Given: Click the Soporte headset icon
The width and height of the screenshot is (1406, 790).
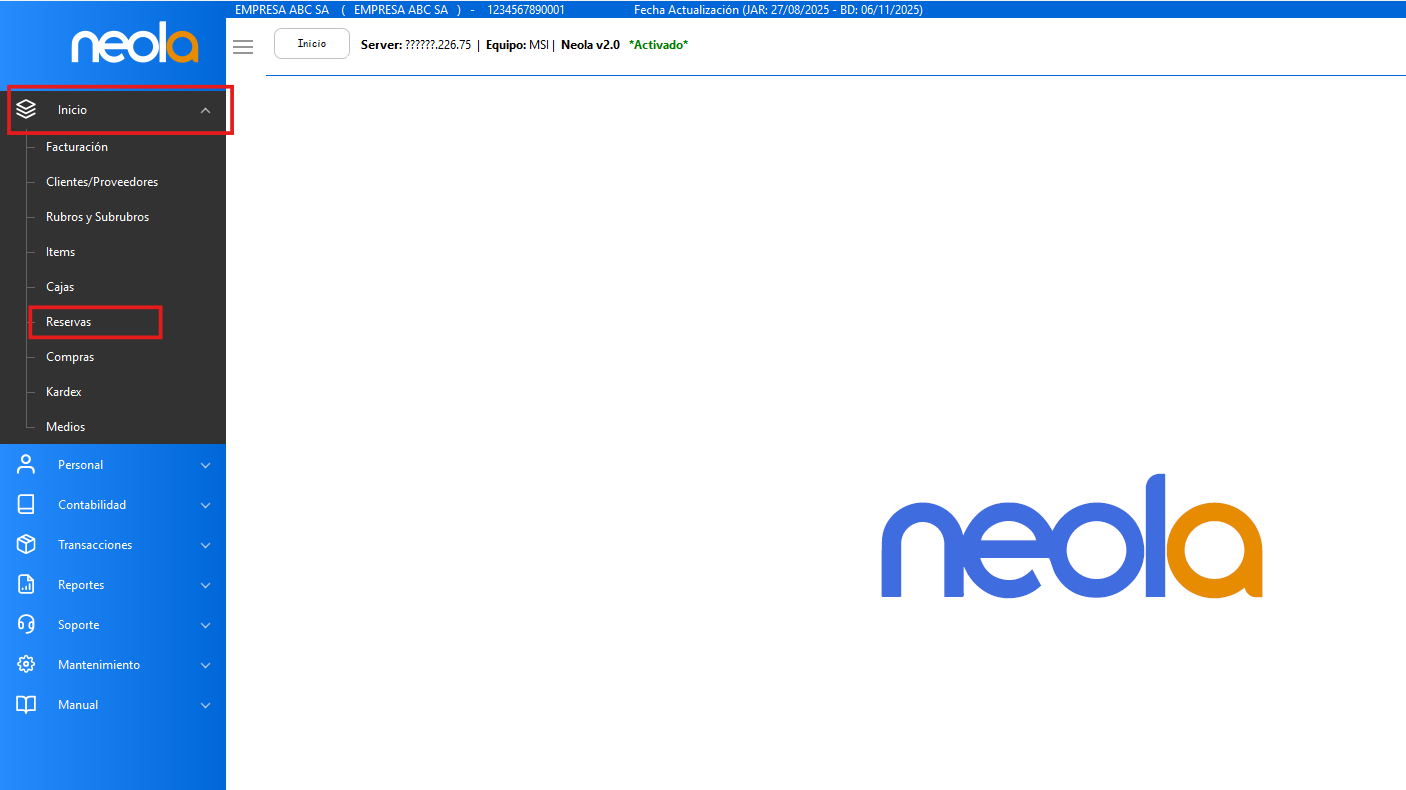Looking at the screenshot, I should (26, 625).
